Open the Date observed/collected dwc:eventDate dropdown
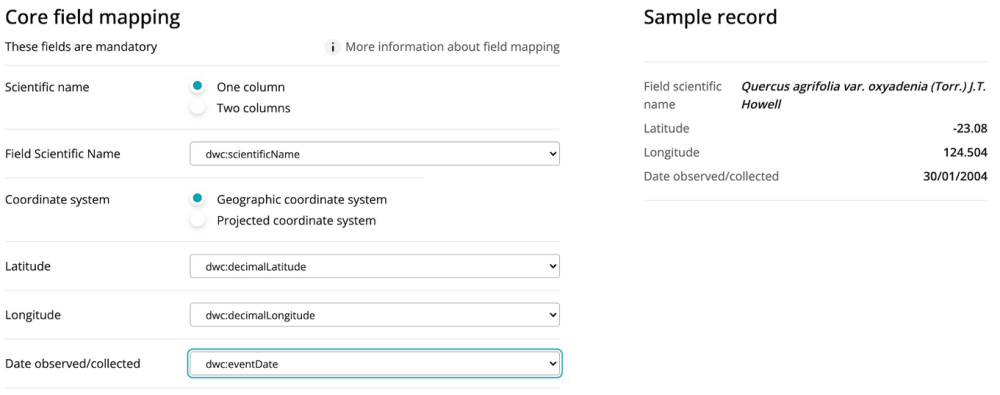 coord(374,364)
